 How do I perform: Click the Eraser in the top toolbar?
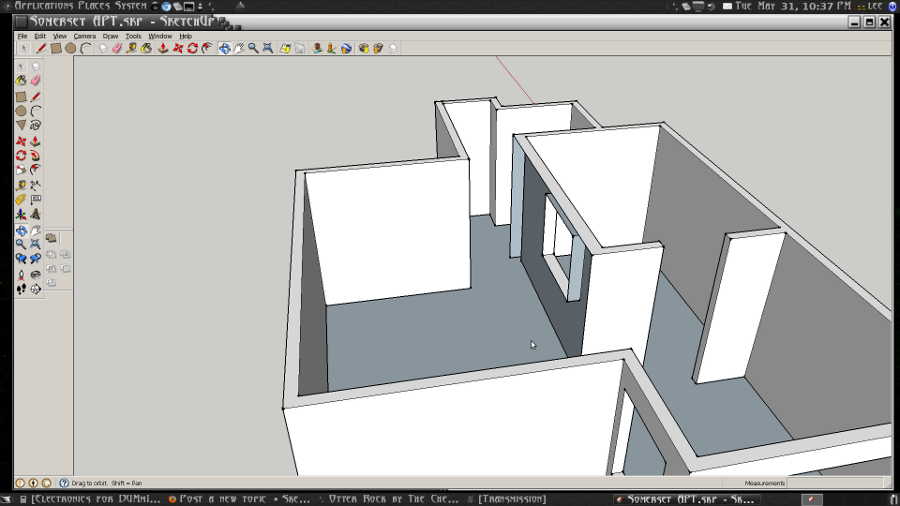116,48
